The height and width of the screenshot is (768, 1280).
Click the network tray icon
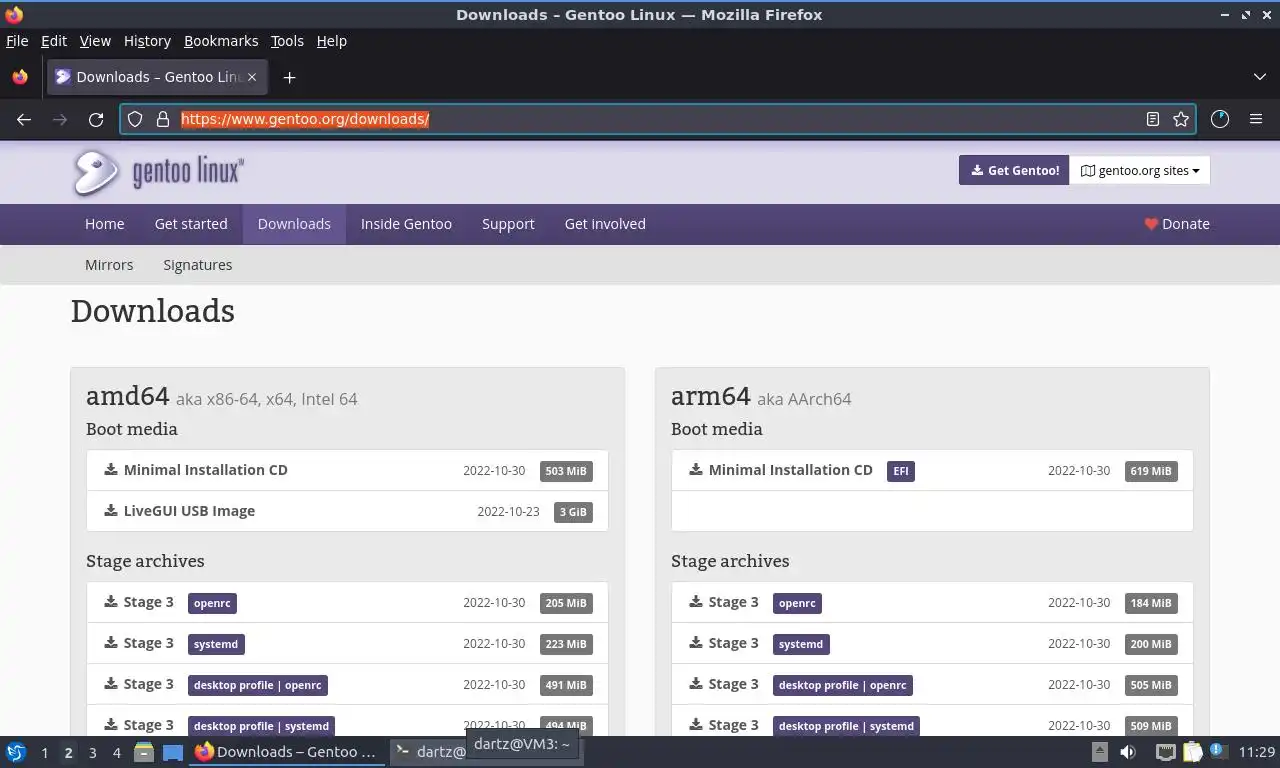pyautogui.click(x=1165, y=752)
